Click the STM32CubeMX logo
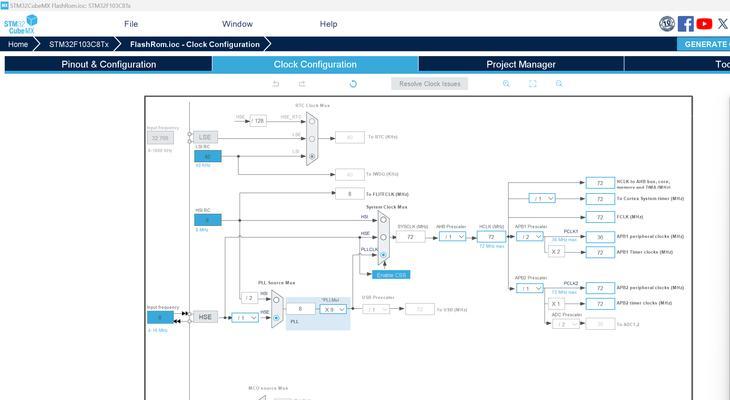Viewport: 730px width, 400px height. 20,24
